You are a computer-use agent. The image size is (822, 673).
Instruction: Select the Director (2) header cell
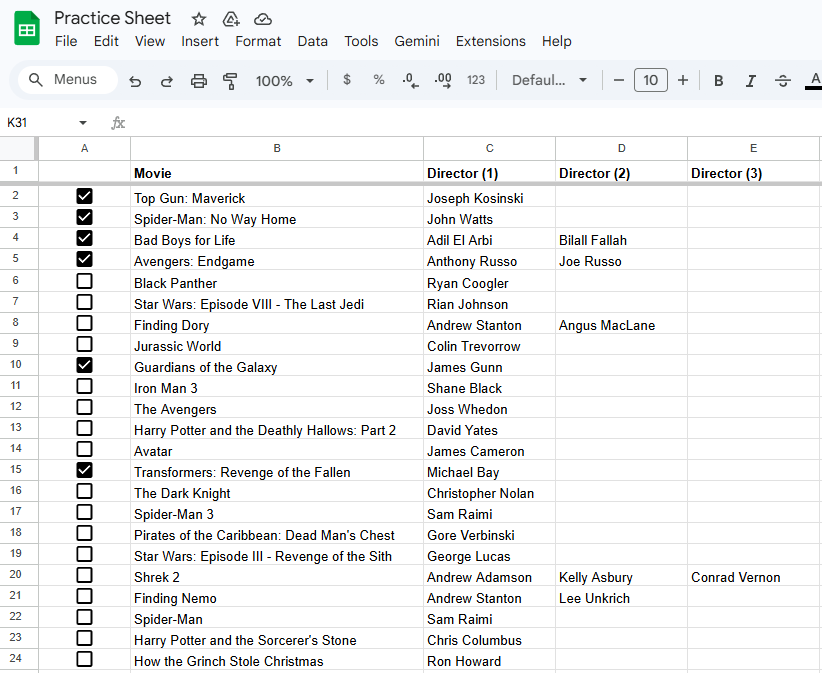click(x=621, y=173)
